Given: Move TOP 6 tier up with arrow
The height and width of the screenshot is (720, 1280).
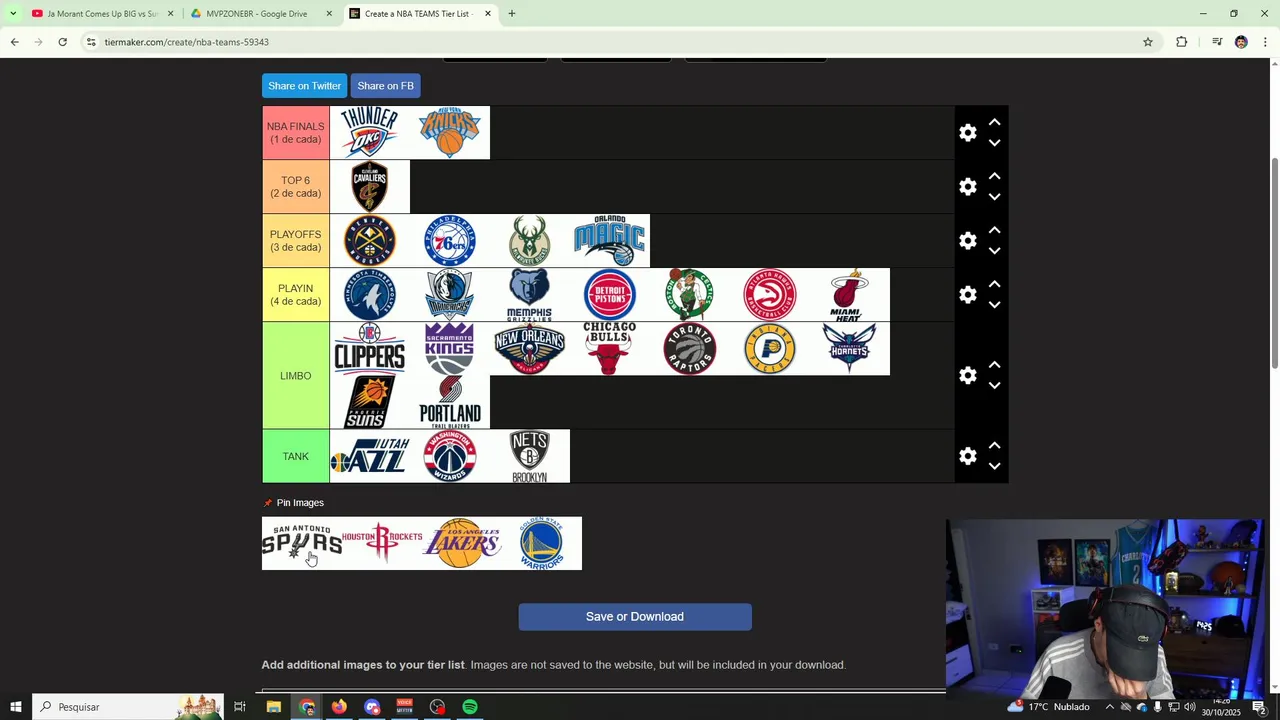Looking at the screenshot, I should [x=994, y=176].
